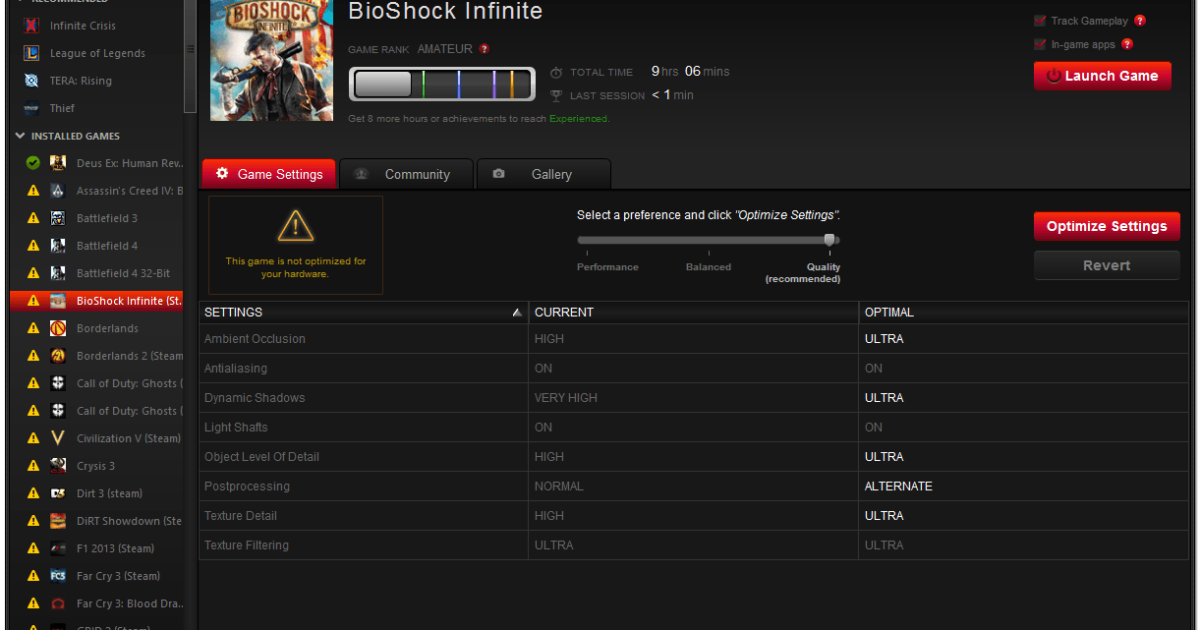Click the Launch Game button
Viewport: 1200px width, 630px height.
click(1101, 75)
